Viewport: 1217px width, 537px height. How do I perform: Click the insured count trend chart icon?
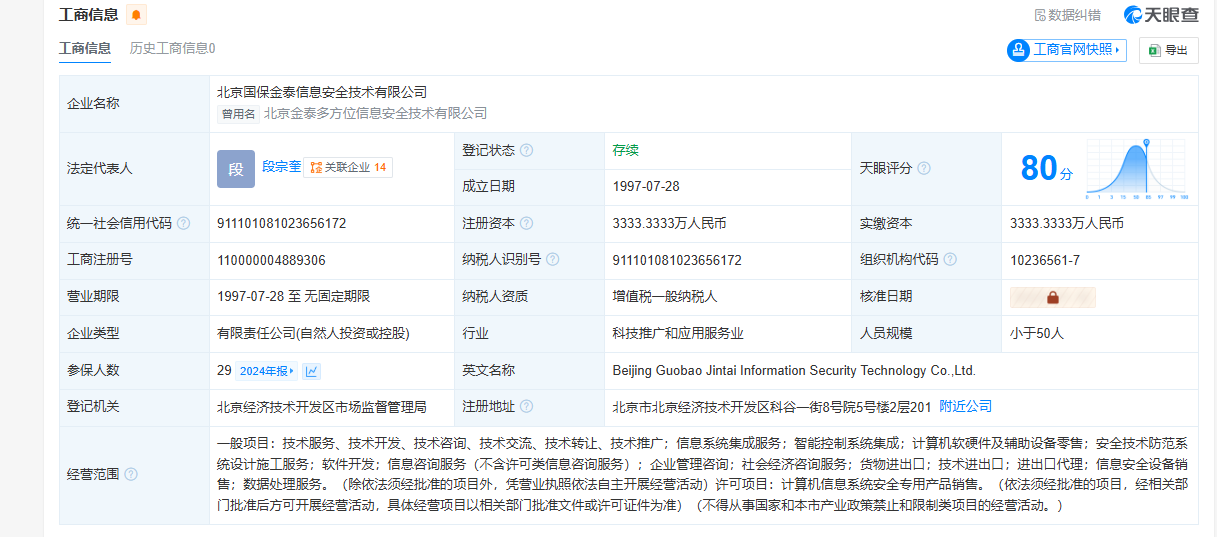click(x=312, y=371)
